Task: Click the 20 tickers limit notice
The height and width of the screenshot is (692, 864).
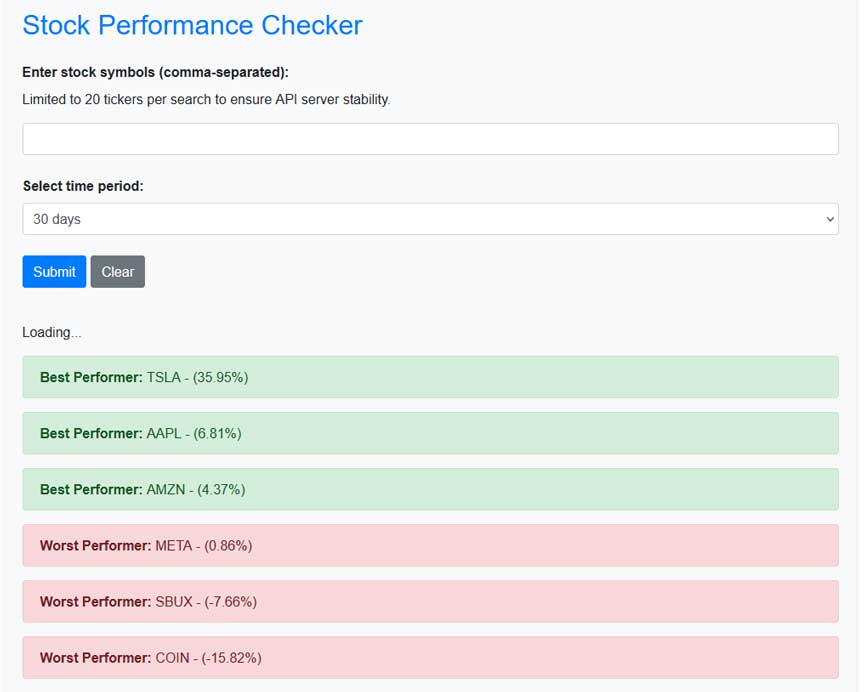Action: tap(206, 100)
